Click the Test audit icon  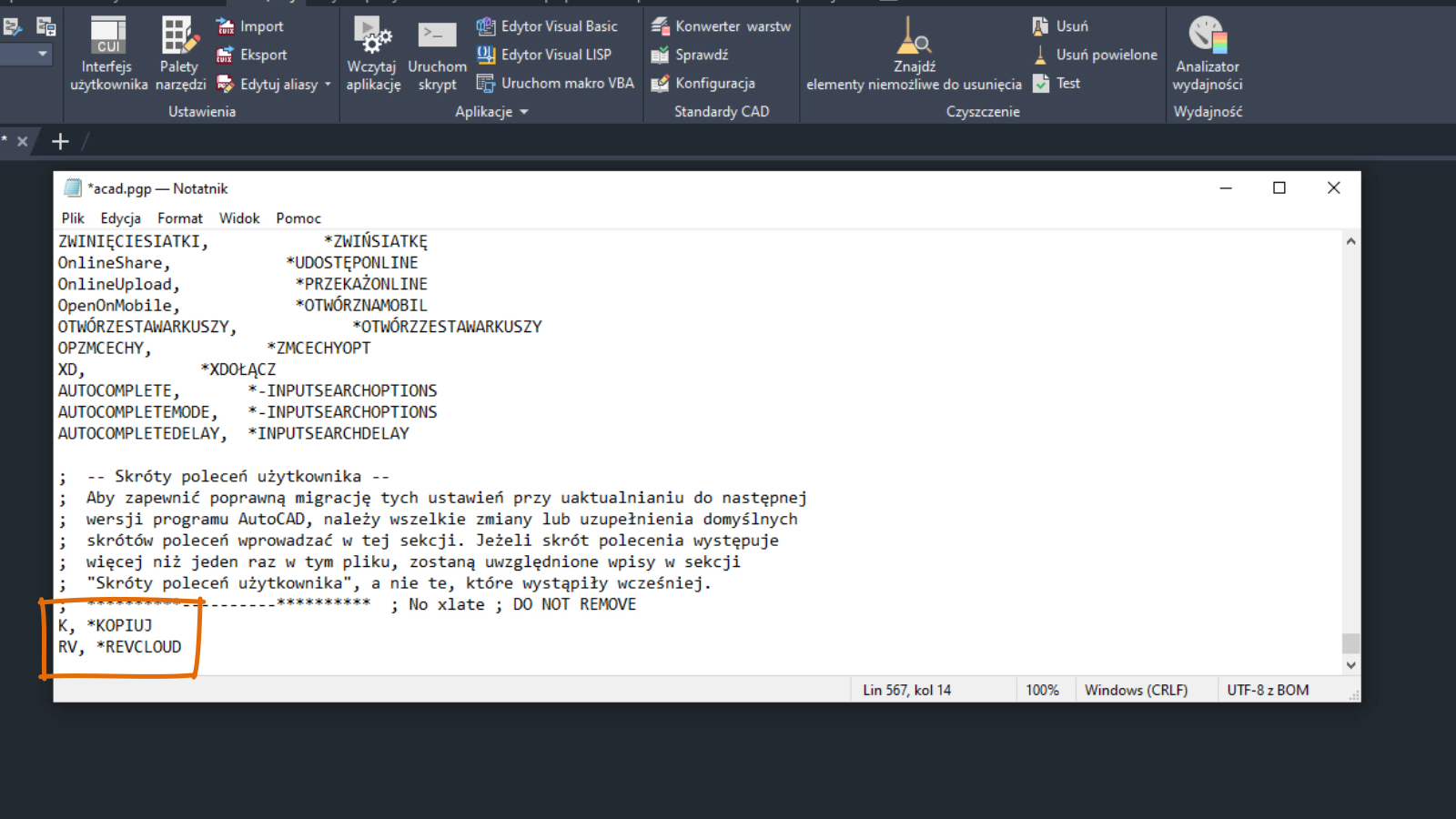point(1040,83)
